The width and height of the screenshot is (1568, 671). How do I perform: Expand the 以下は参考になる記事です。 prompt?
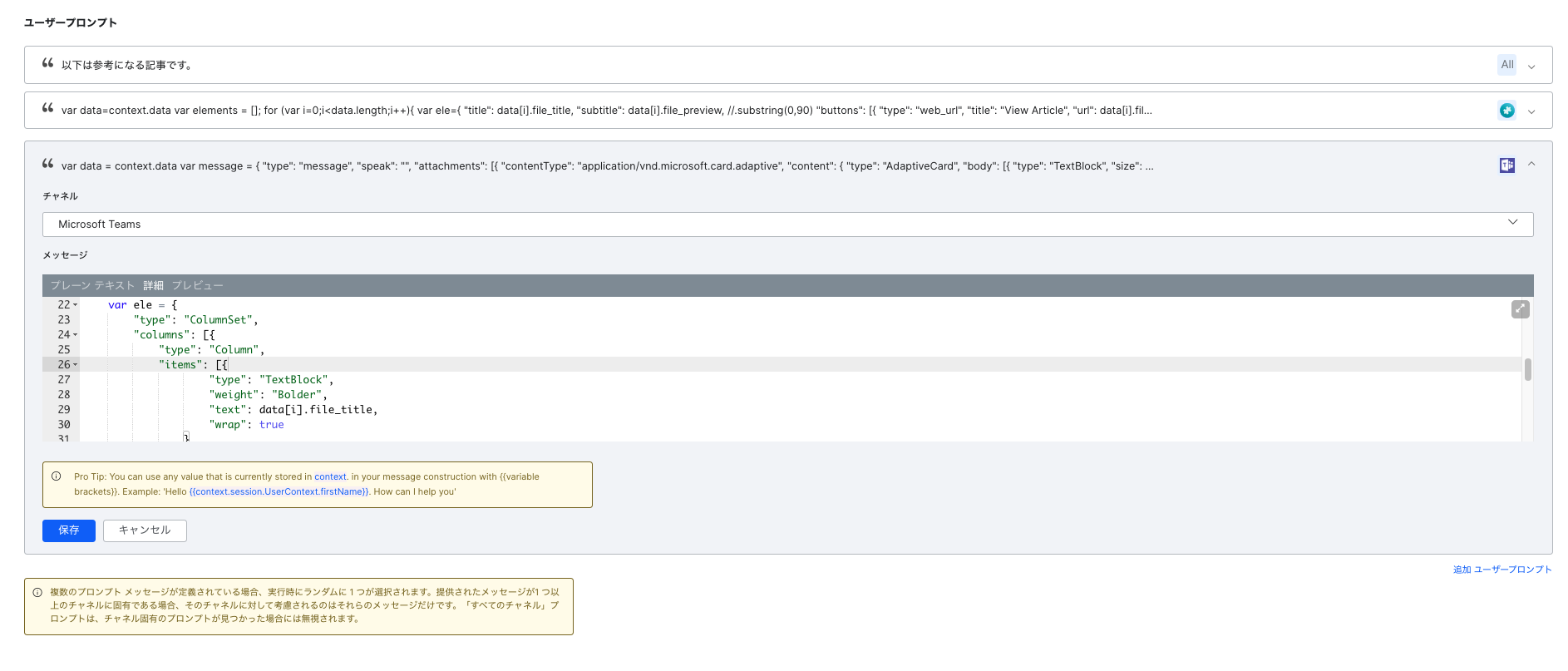tap(1531, 66)
